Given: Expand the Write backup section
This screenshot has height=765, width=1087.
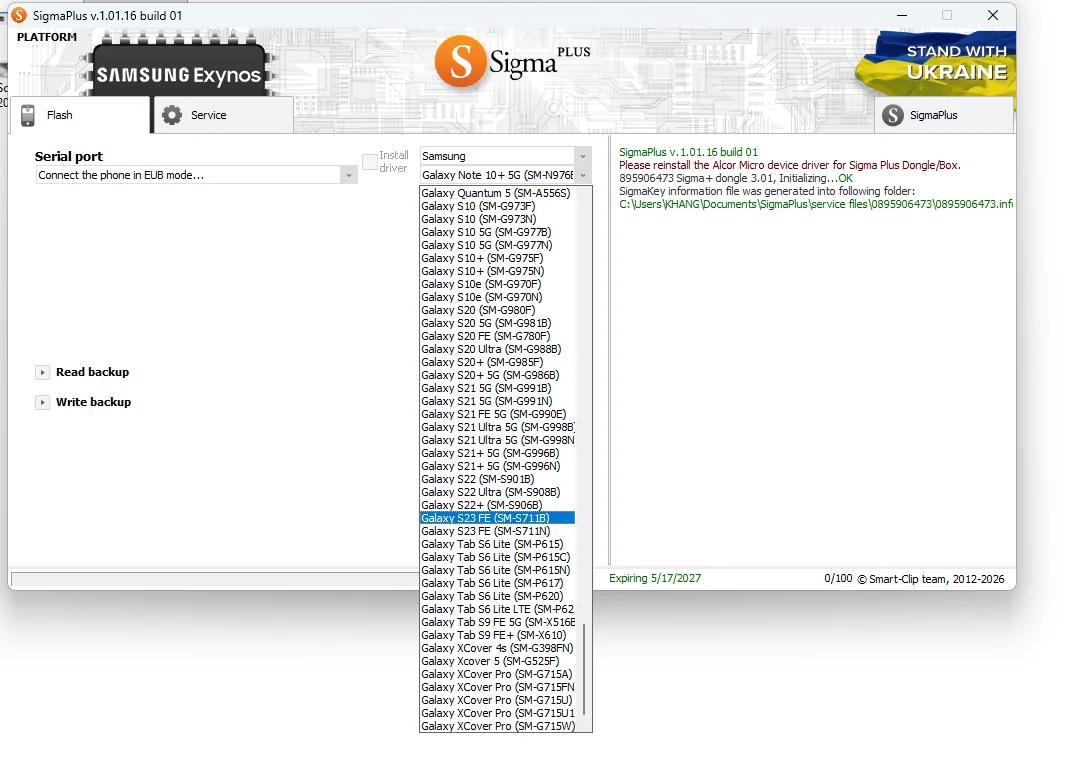Looking at the screenshot, I should (x=42, y=403).
